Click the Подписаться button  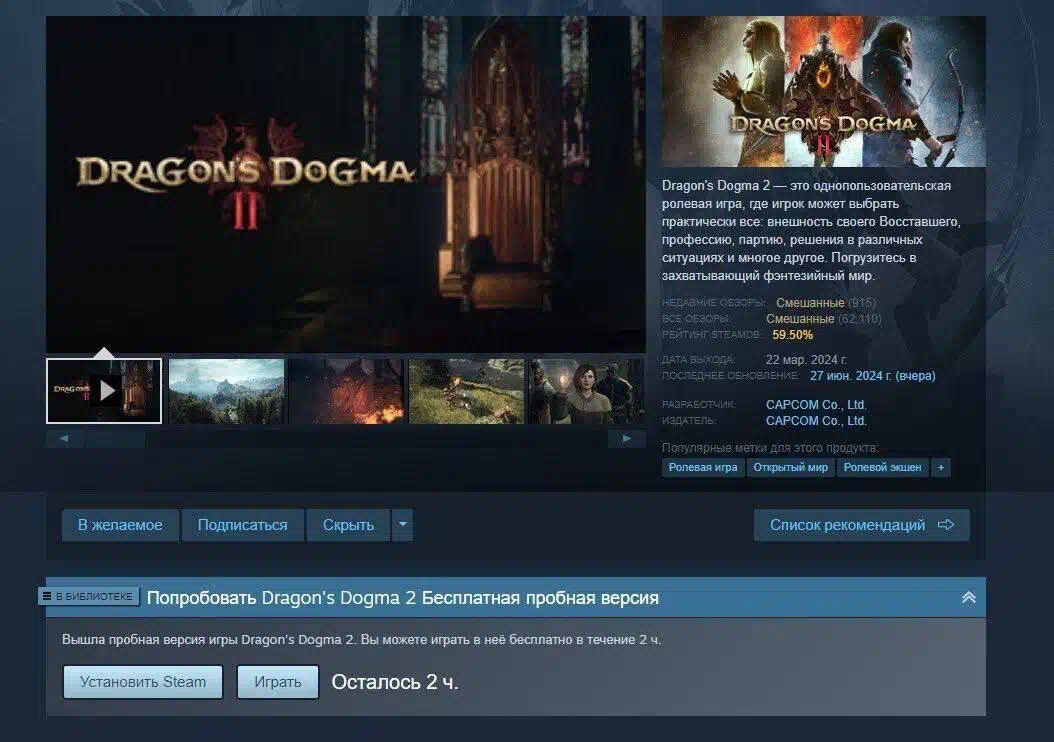pyautogui.click(x=242, y=525)
